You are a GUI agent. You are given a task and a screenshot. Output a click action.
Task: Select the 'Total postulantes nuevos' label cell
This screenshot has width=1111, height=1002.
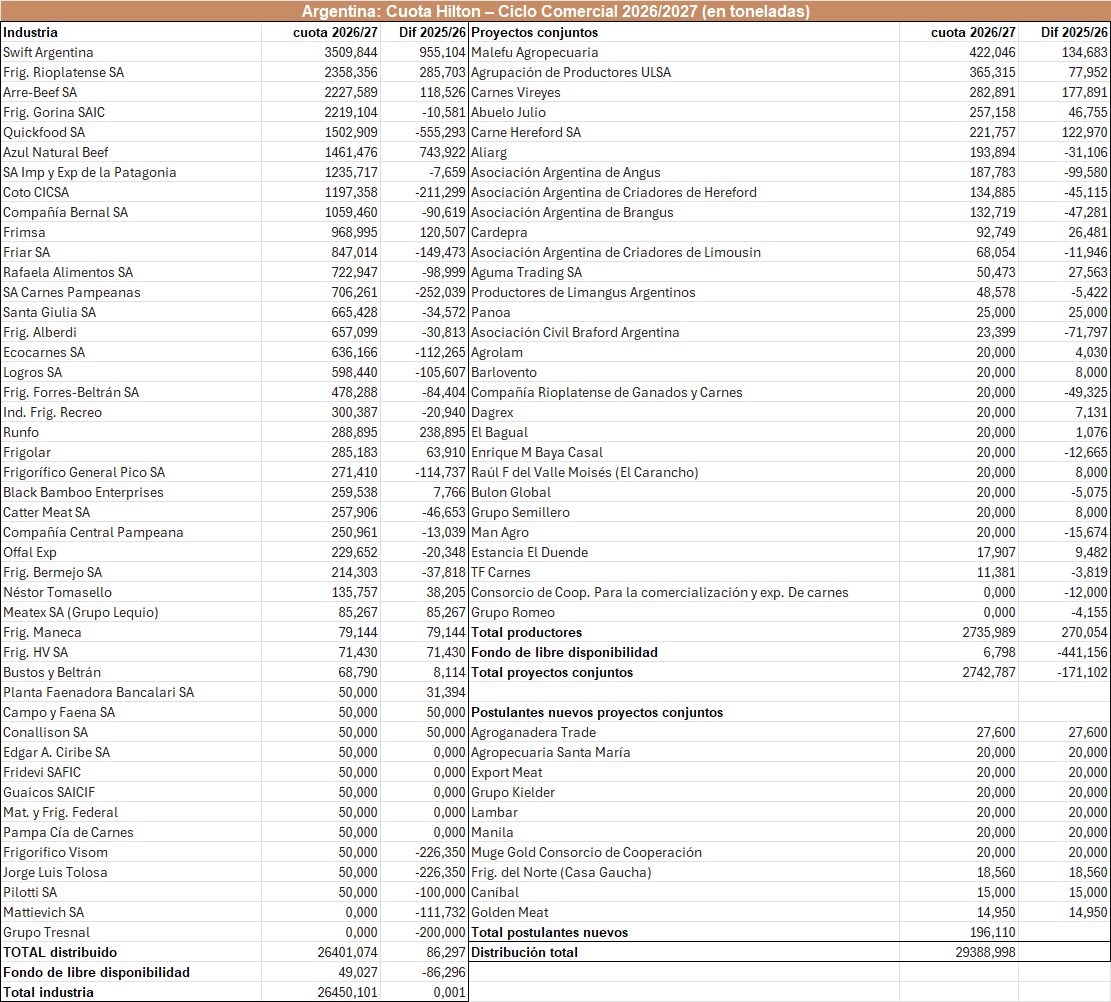coord(684,933)
